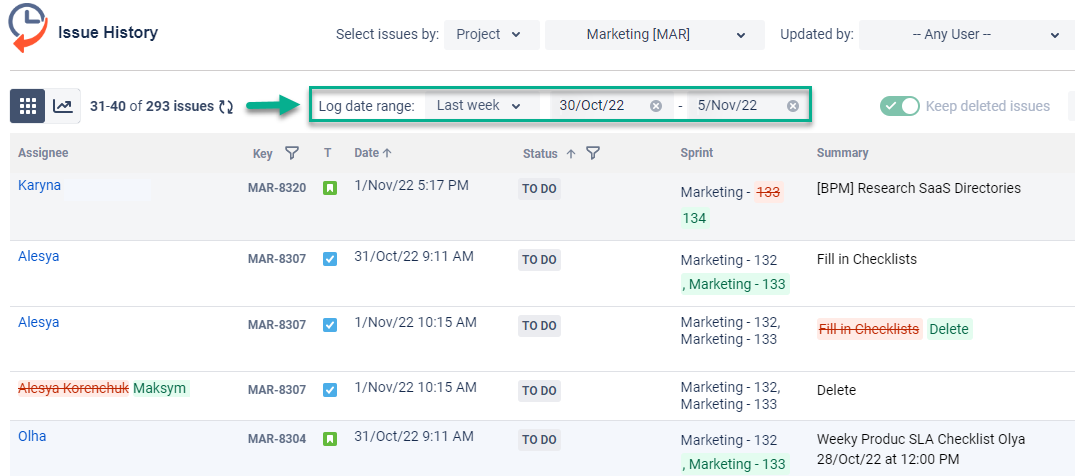Switch to the grid table view

click(27, 106)
